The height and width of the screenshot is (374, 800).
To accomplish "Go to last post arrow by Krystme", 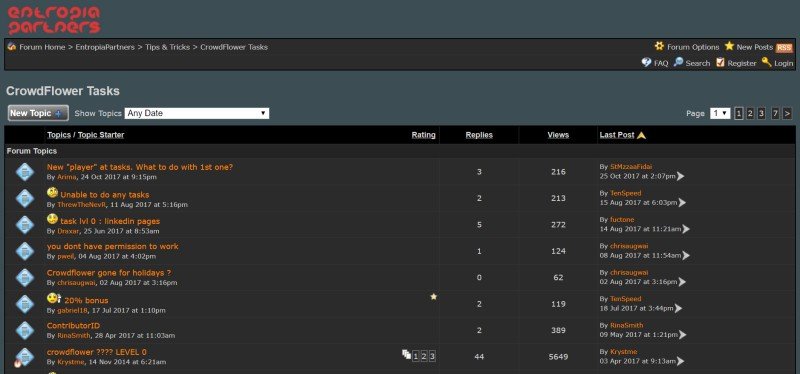I will [680, 361].
